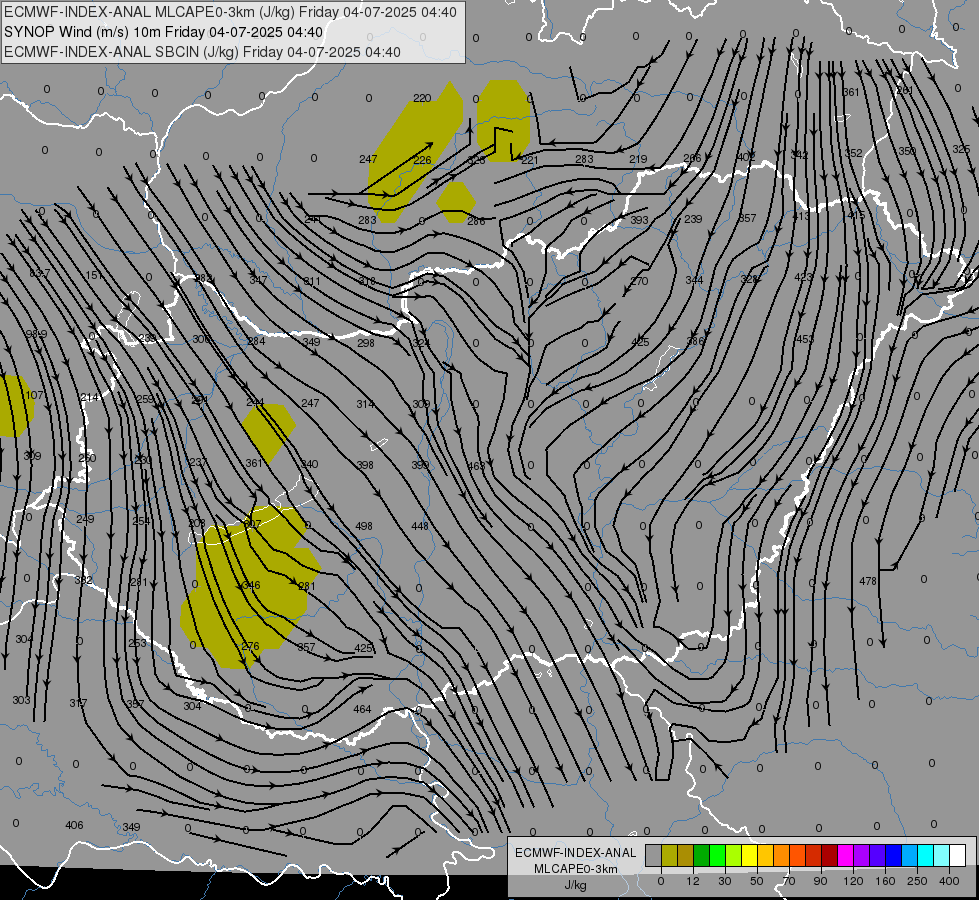Click the map value 325
The width and height of the screenshot is (979, 900).
[962, 149]
